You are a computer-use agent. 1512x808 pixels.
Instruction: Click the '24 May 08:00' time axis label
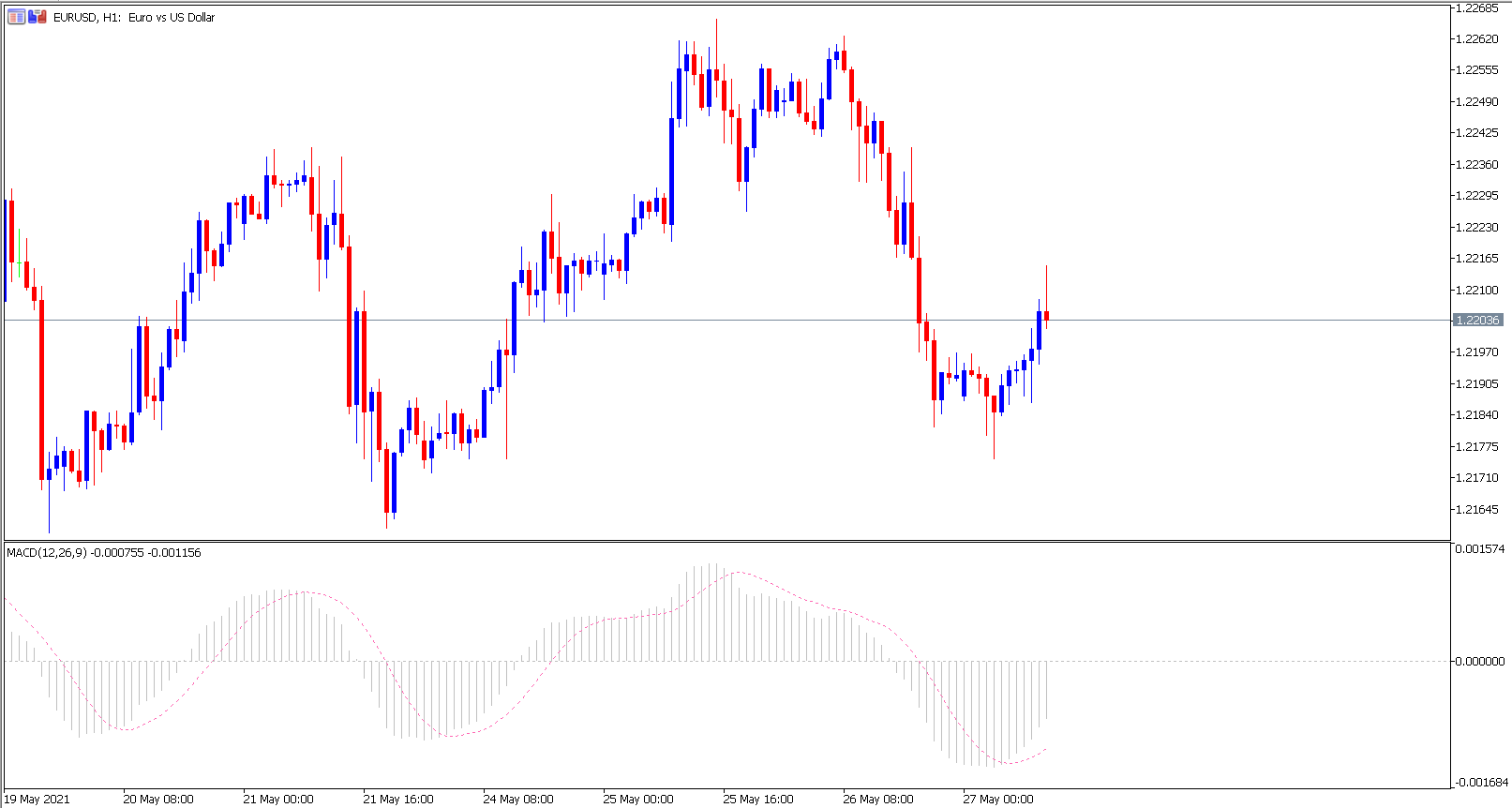(518, 800)
